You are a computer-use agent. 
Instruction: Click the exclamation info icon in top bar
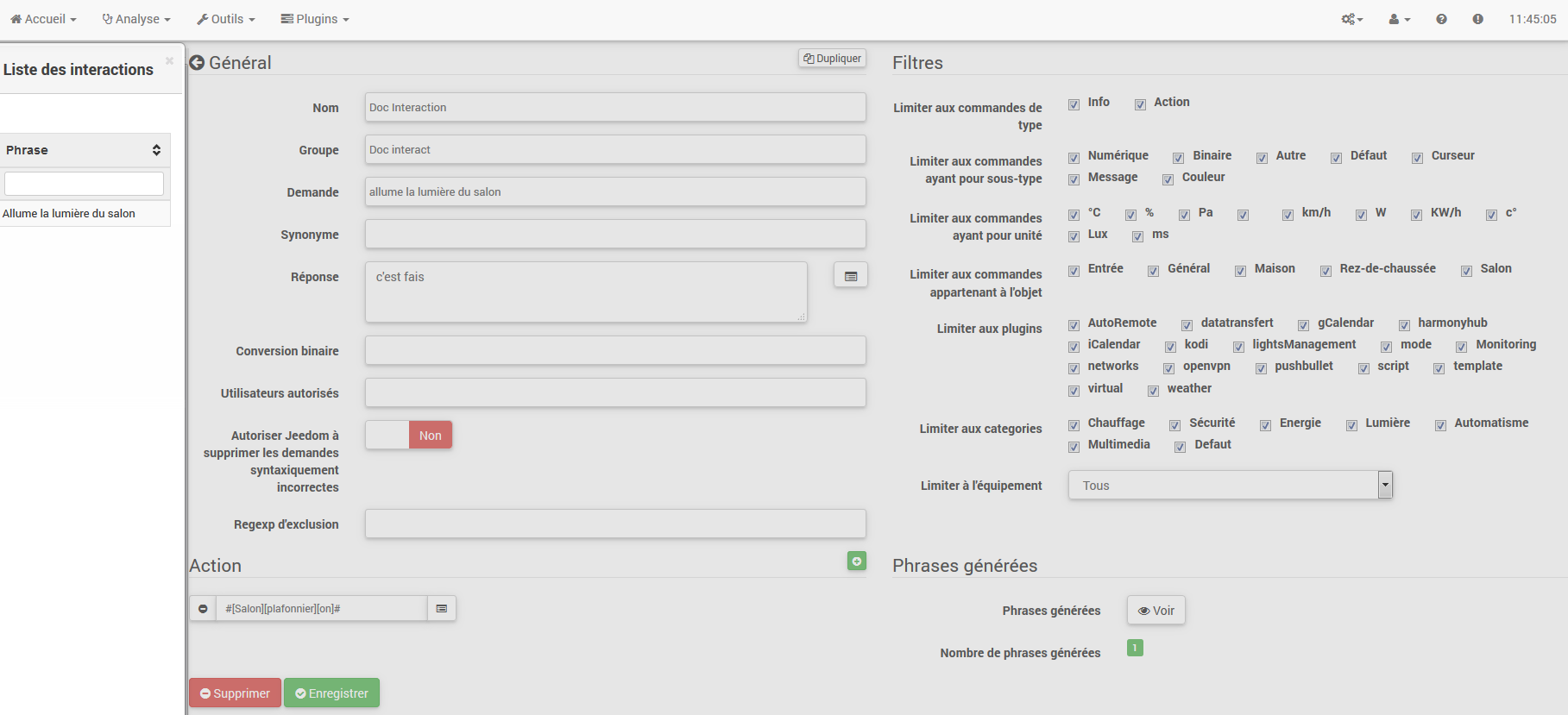click(1477, 19)
